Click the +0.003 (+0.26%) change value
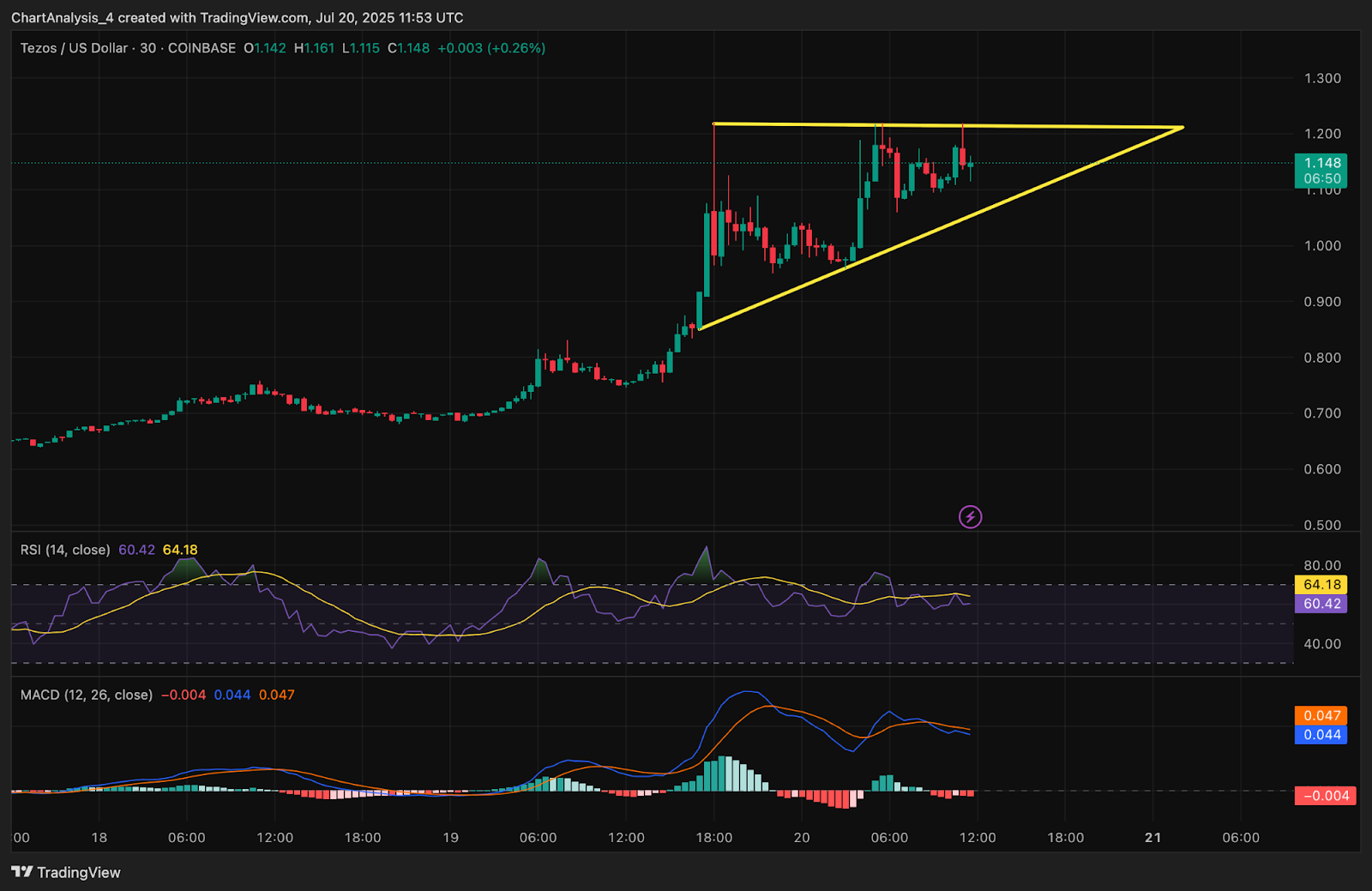The width and height of the screenshot is (1372, 891). 491,48
